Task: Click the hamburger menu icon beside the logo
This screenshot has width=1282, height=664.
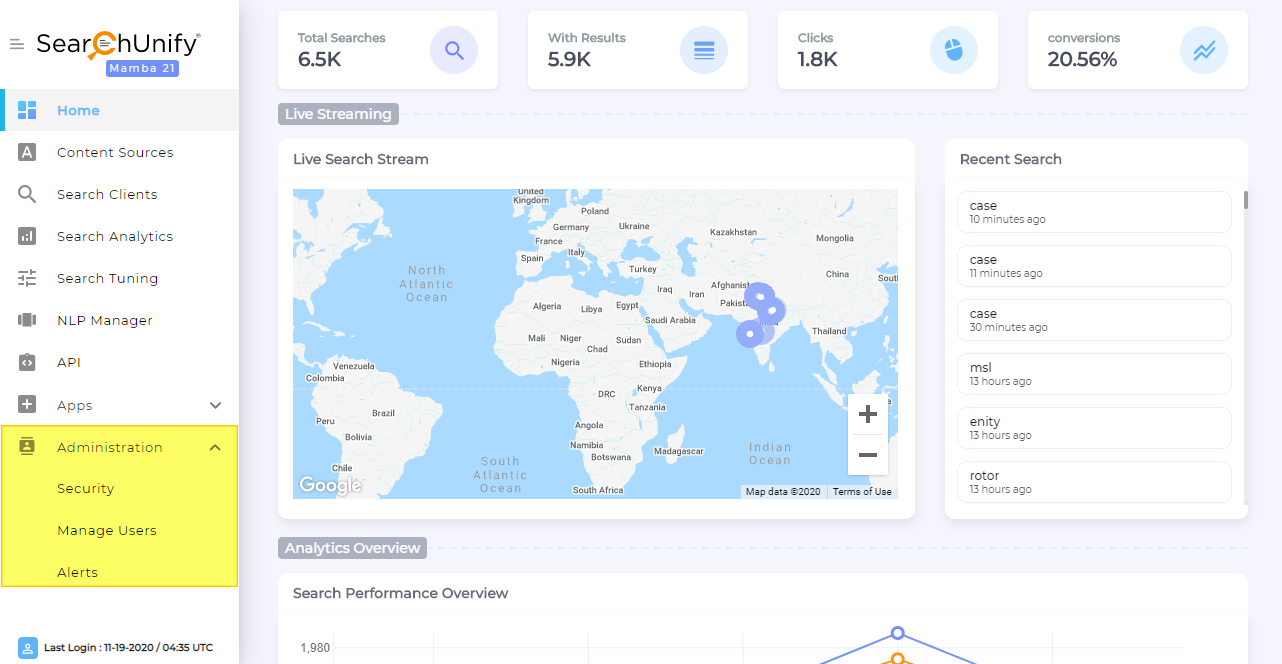Action: click(x=16, y=44)
